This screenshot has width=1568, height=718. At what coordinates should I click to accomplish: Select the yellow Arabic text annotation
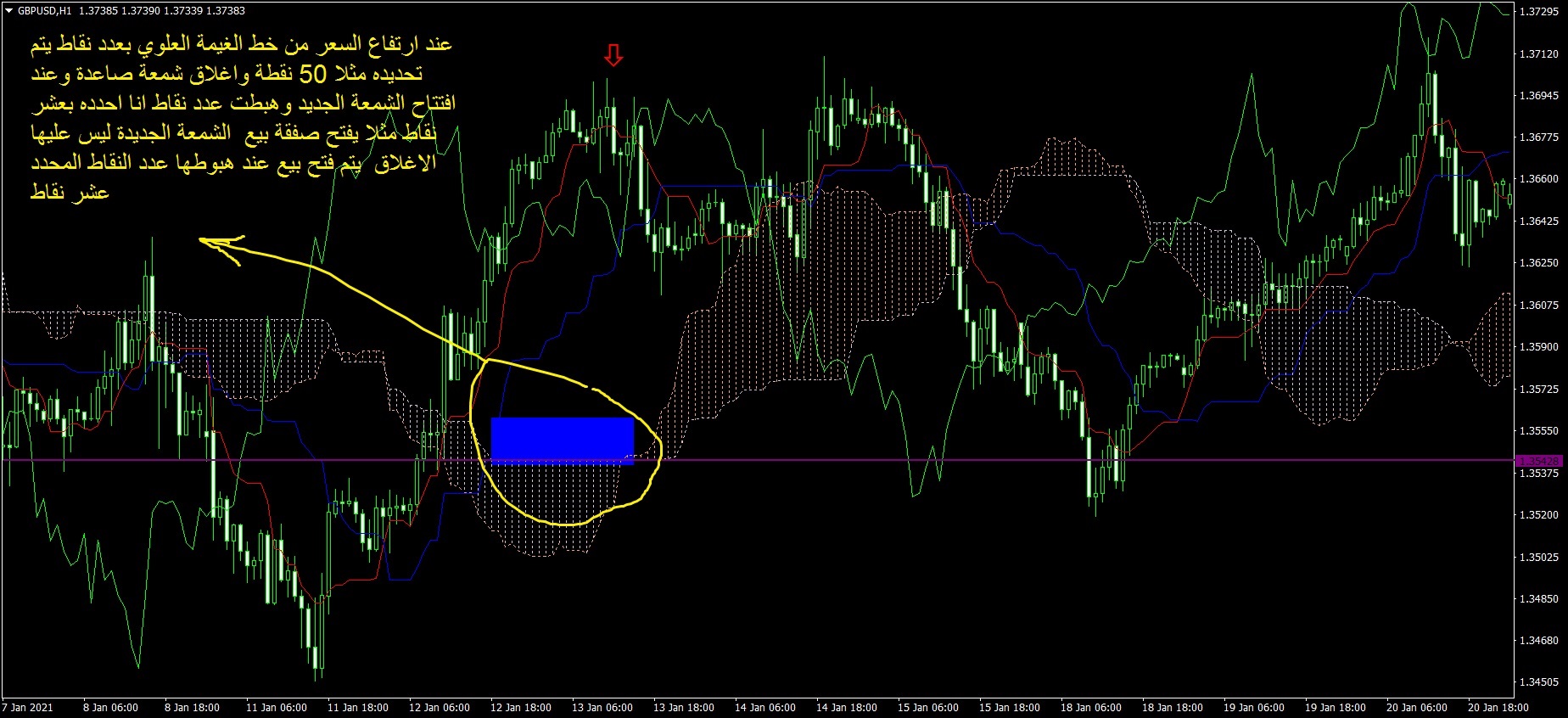tap(242, 117)
